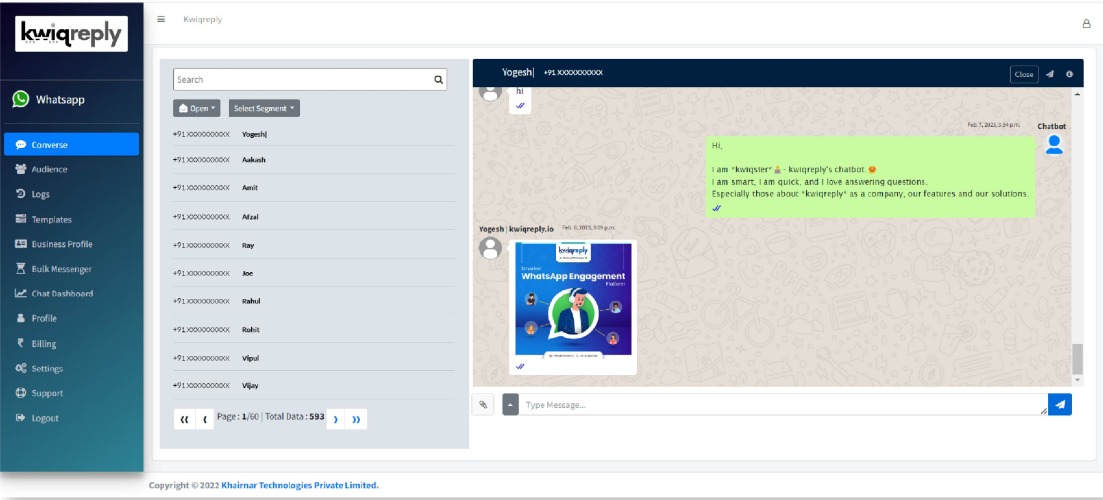
Task: Select the Vijay contact row
Action: tap(314, 385)
